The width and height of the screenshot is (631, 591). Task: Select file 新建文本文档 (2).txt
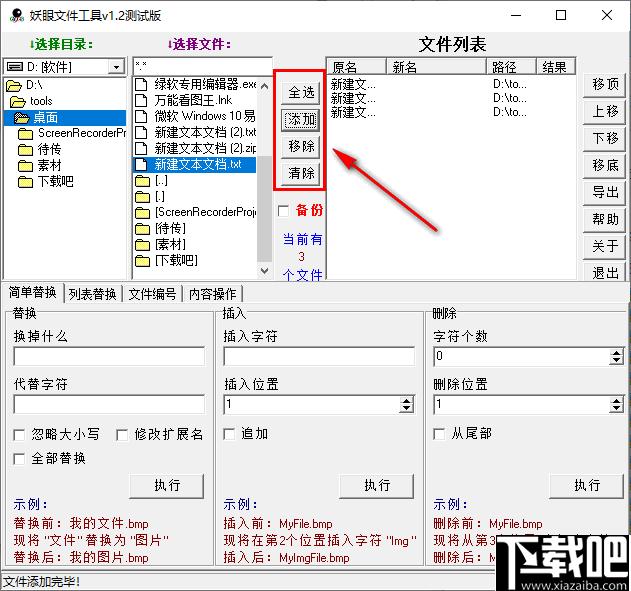point(195,132)
